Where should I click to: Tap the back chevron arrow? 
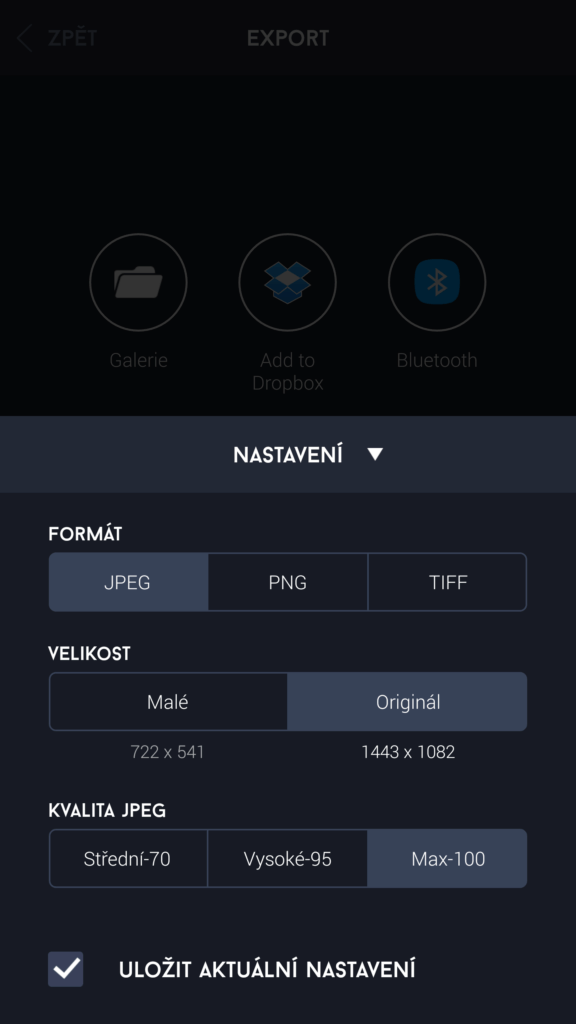(25, 38)
